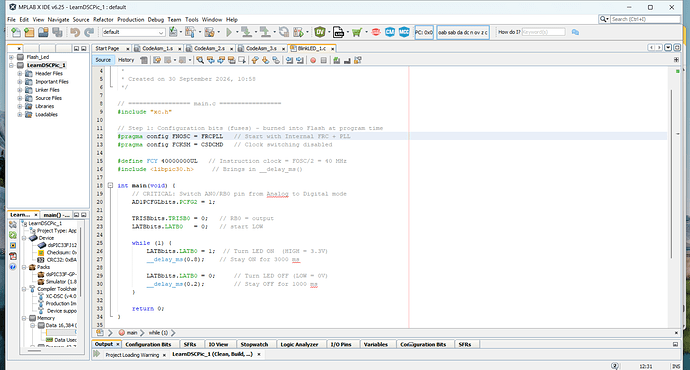Click the editor Find Selection magnifier icon
Image resolution: width=690 pixels, height=370 pixels.
coord(200,60)
